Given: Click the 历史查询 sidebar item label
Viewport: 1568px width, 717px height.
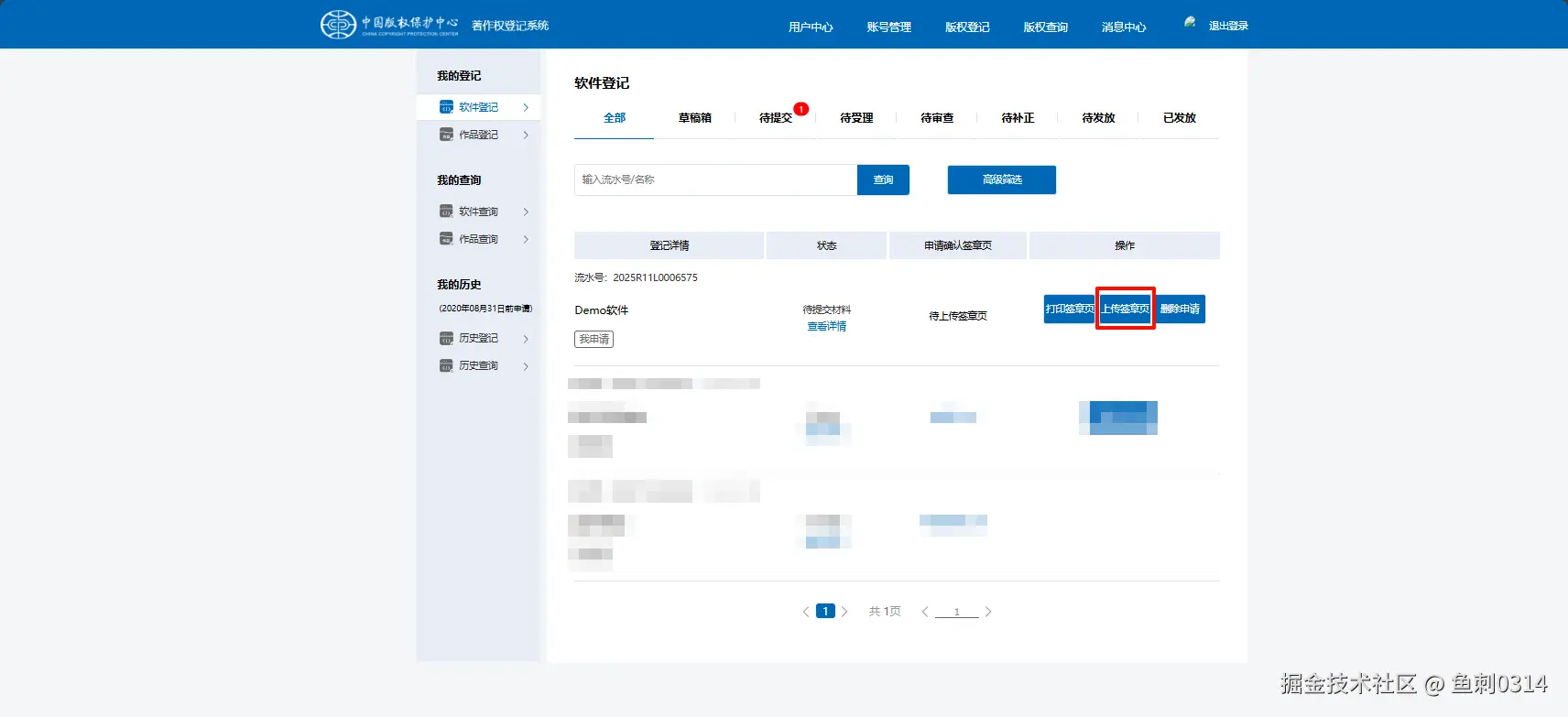Looking at the screenshot, I should (x=478, y=365).
